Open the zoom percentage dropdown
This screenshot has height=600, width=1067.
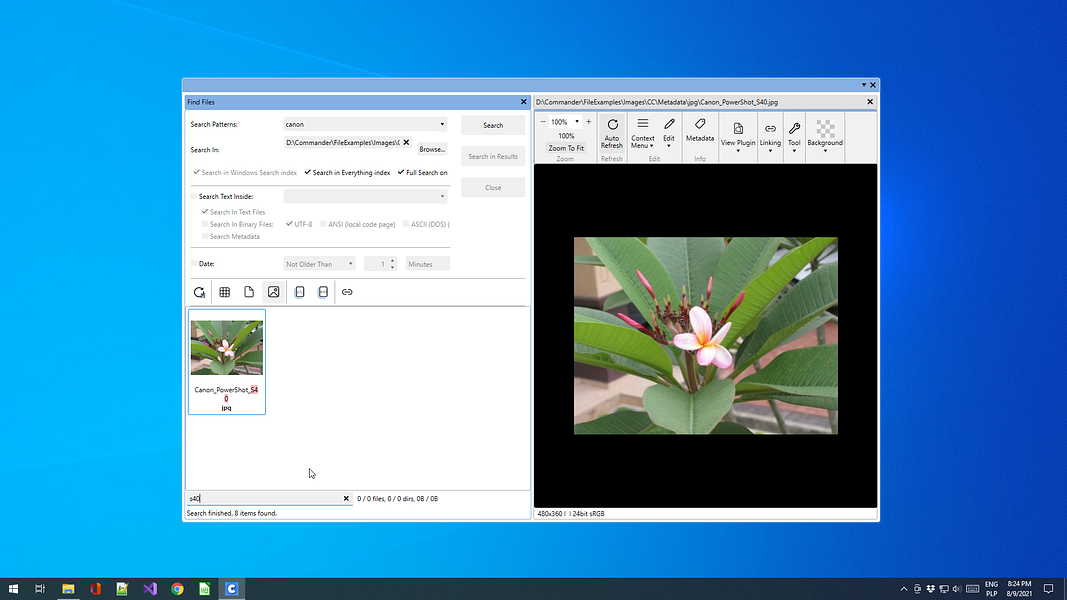click(576, 122)
